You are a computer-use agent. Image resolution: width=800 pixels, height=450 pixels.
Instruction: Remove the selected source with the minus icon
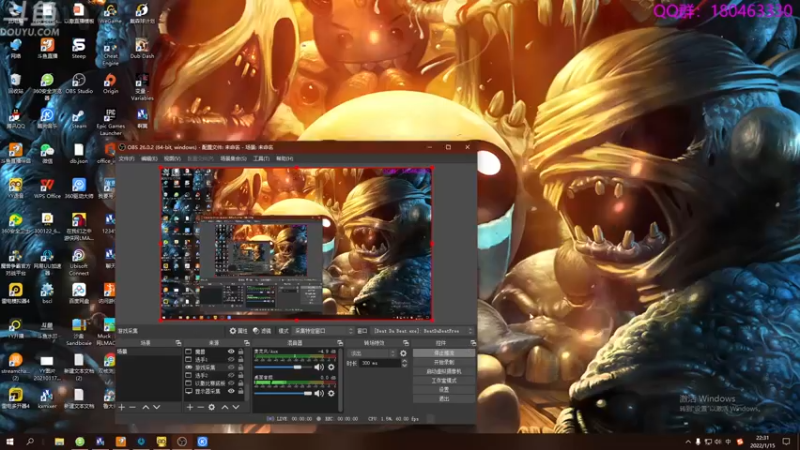(201, 407)
